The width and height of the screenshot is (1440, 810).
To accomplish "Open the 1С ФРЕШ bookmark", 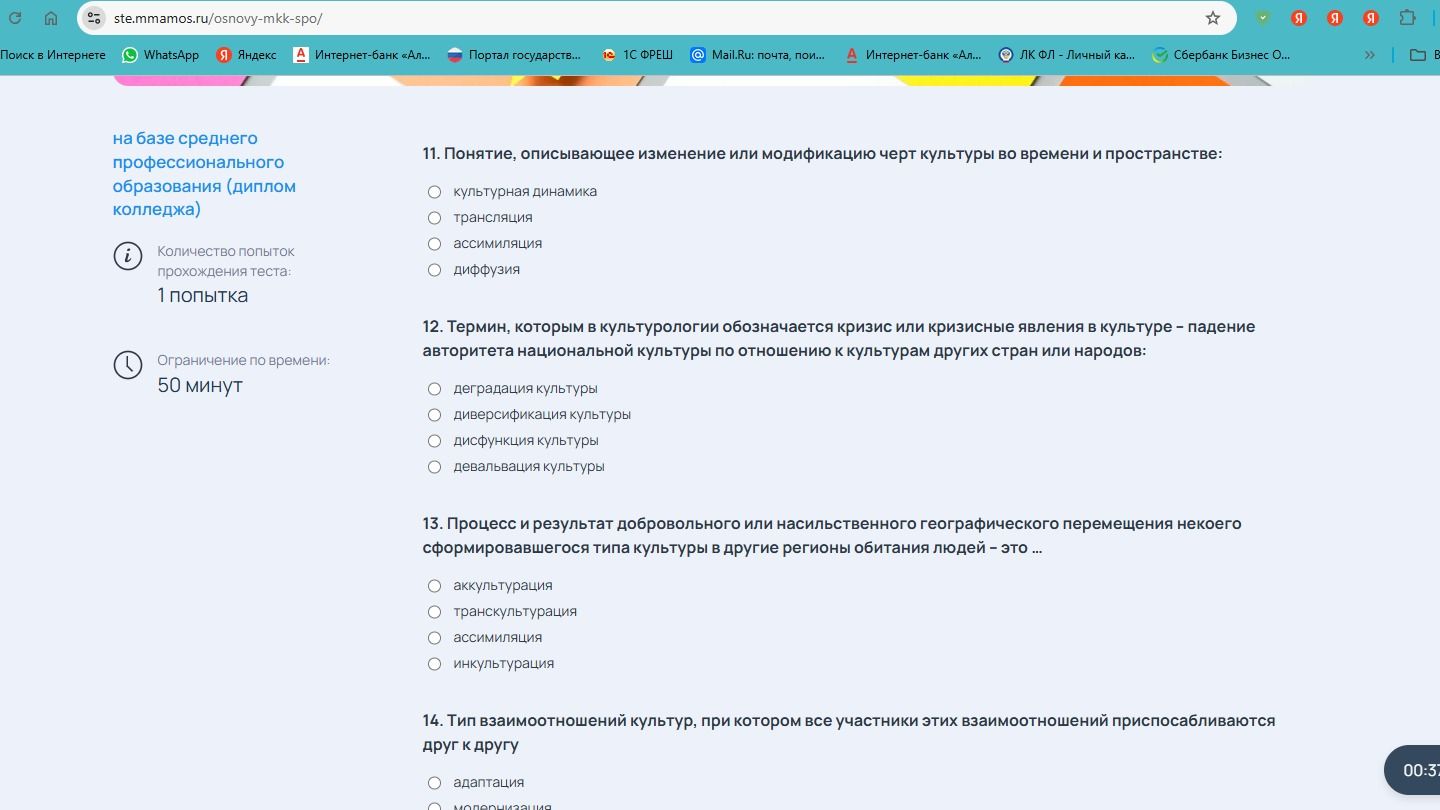I will click(x=637, y=55).
